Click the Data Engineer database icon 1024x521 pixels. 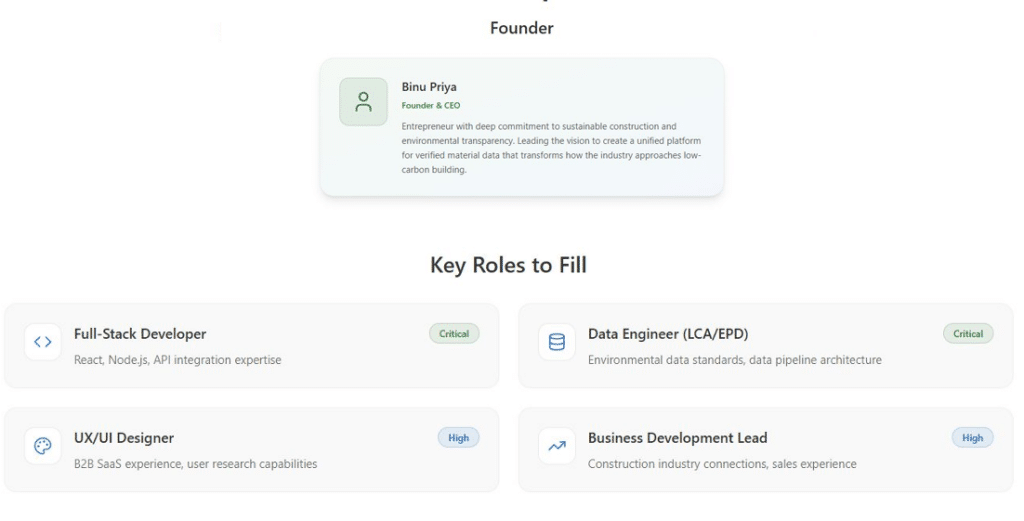point(557,342)
